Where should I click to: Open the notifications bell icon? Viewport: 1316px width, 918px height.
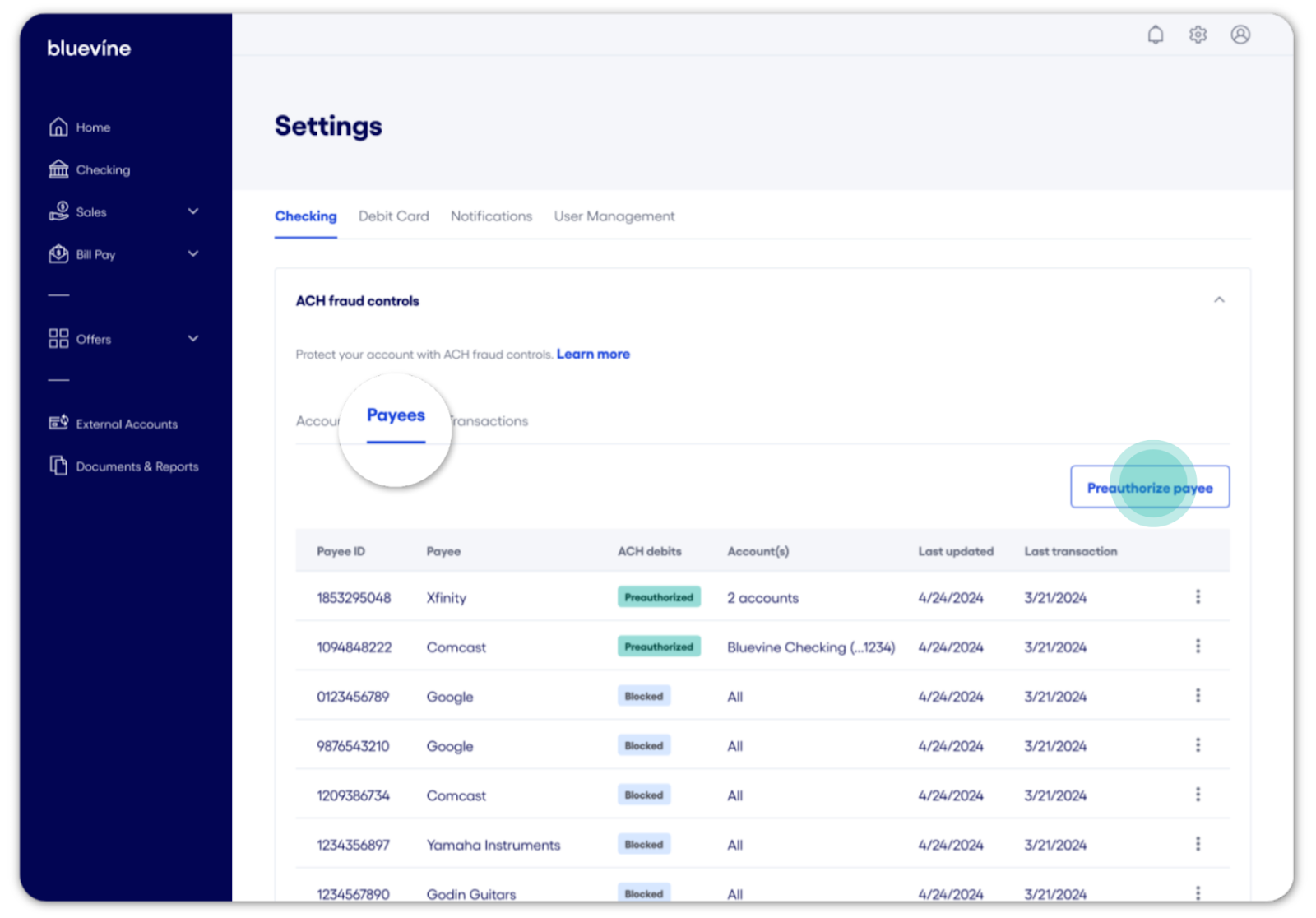pyautogui.click(x=1156, y=35)
